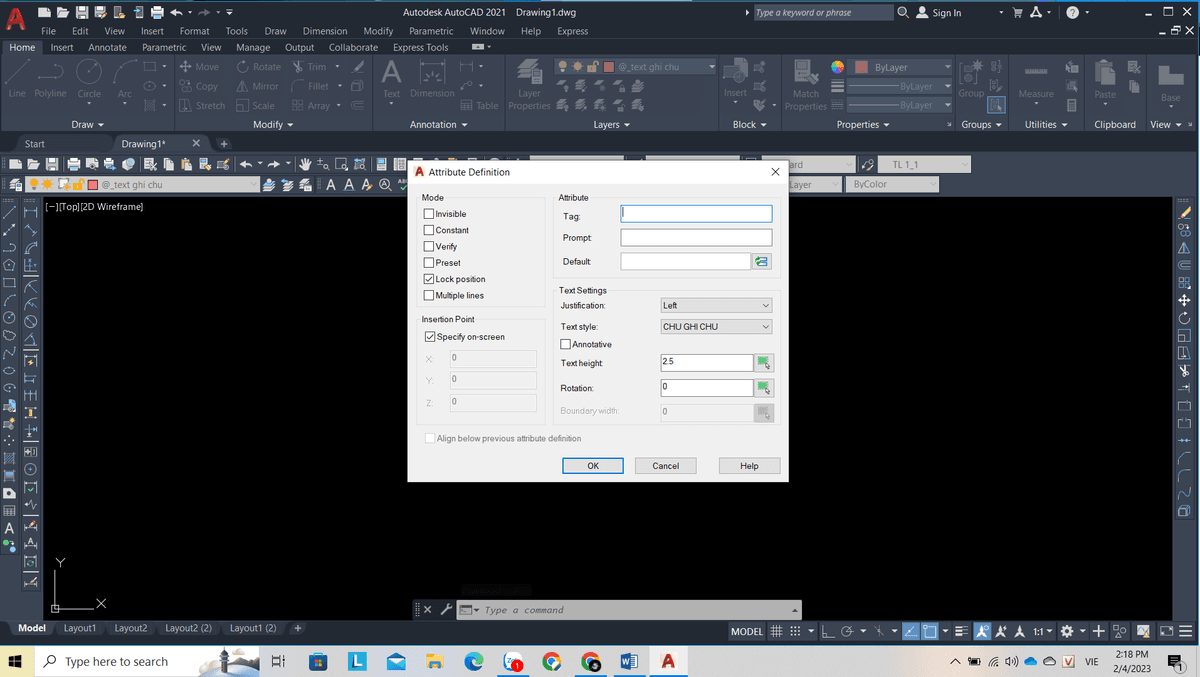Select the Arc tool in ribbon
The width and height of the screenshot is (1200, 677).
[x=124, y=78]
